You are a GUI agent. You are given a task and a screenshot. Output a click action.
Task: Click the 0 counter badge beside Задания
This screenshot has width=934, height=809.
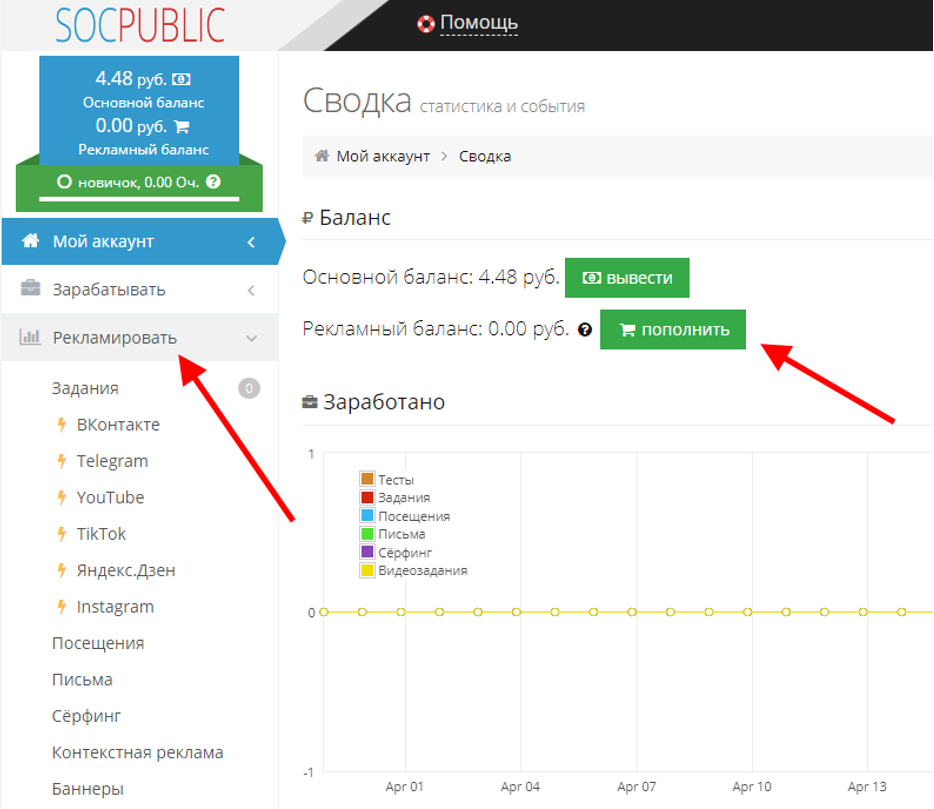pos(249,388)
